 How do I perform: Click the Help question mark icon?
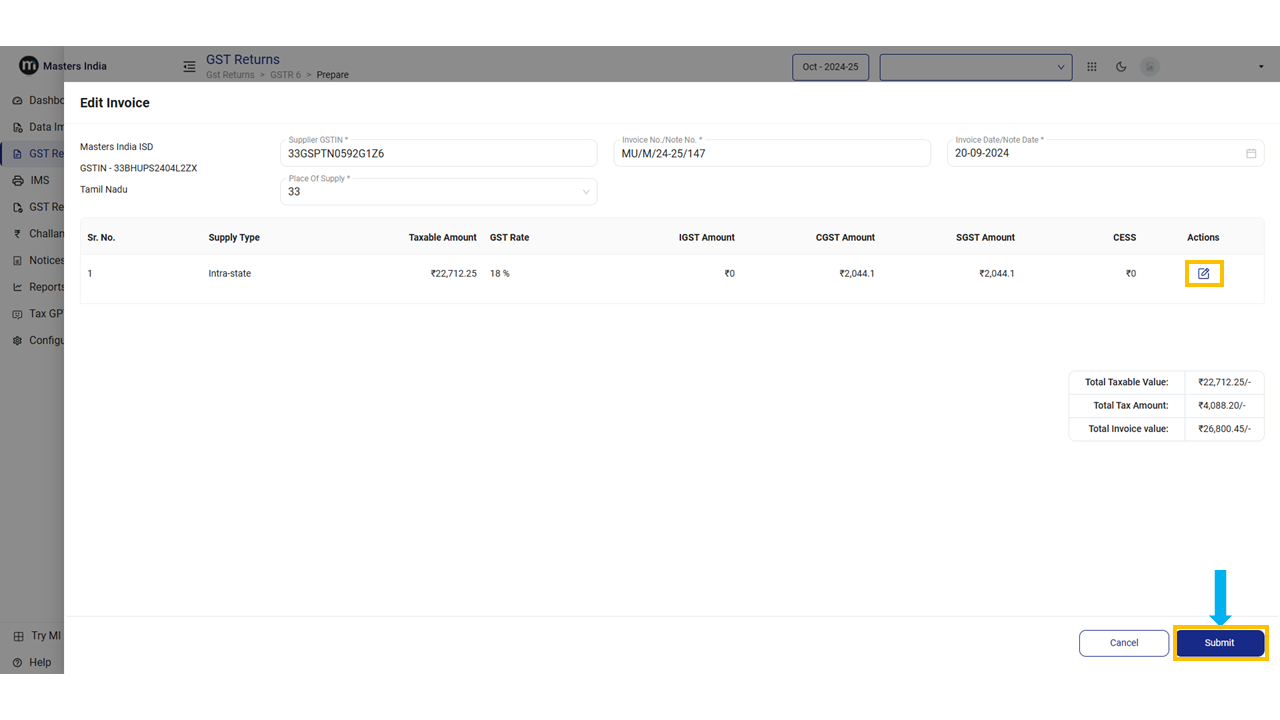[x=18, y=662]
